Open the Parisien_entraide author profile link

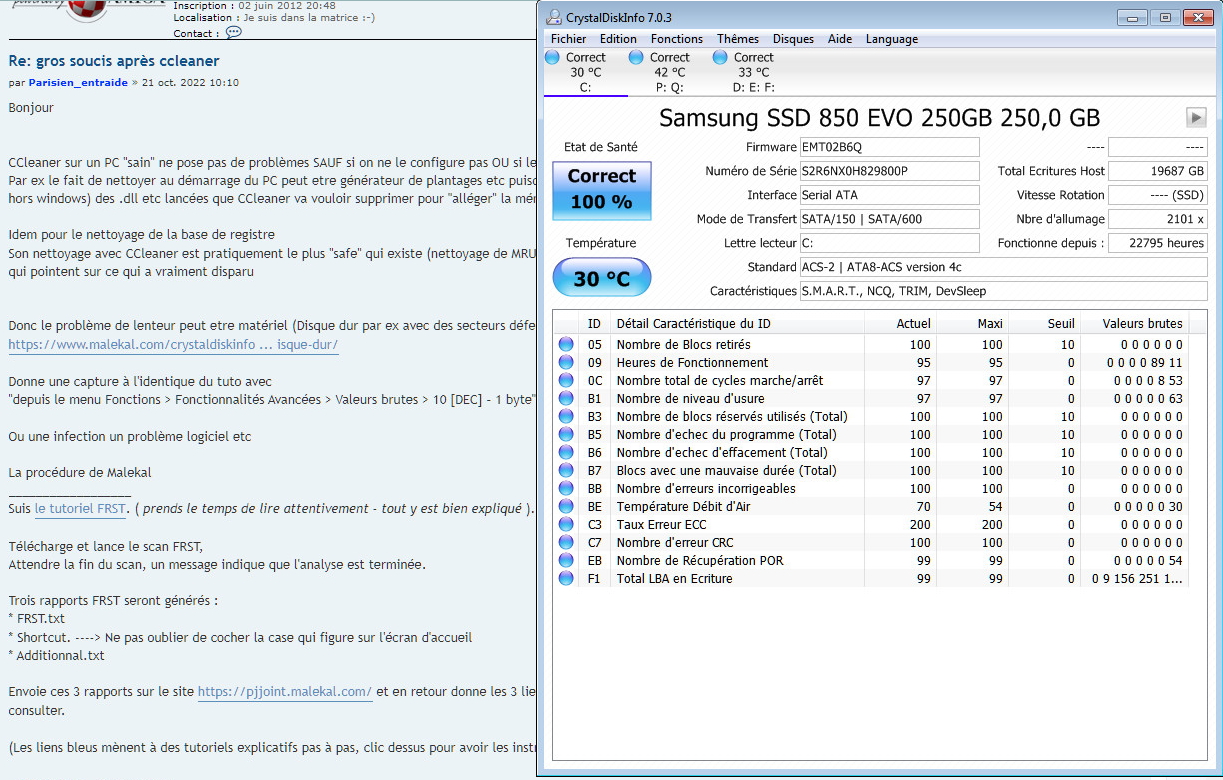pos(78,83)
